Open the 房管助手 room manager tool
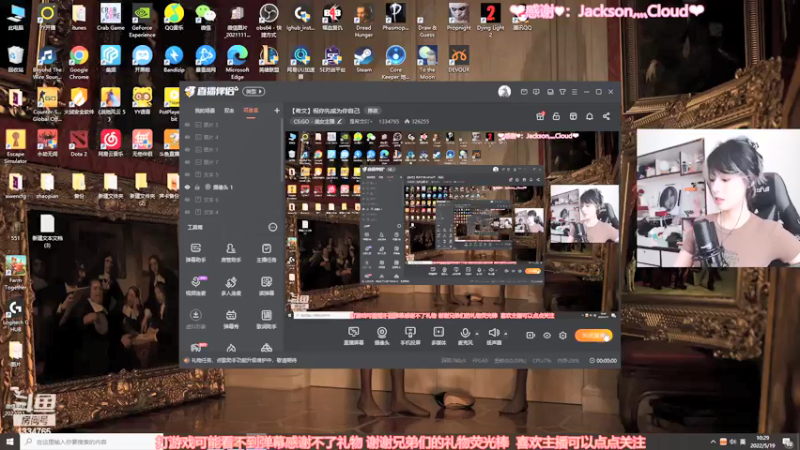The image size is (800, 450). pyautogui.click(x=231, y=252)
